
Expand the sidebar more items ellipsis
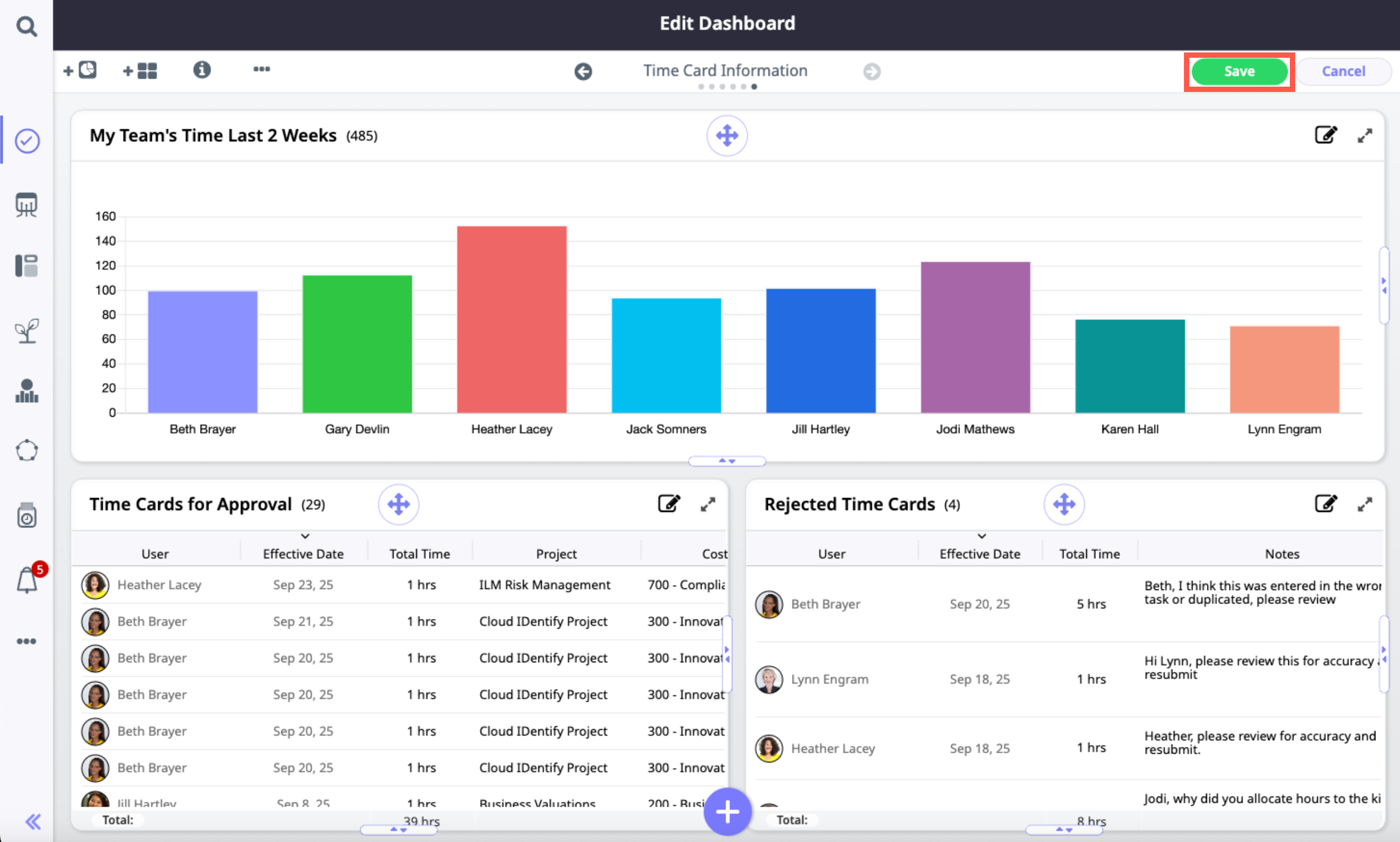(26, 641)
